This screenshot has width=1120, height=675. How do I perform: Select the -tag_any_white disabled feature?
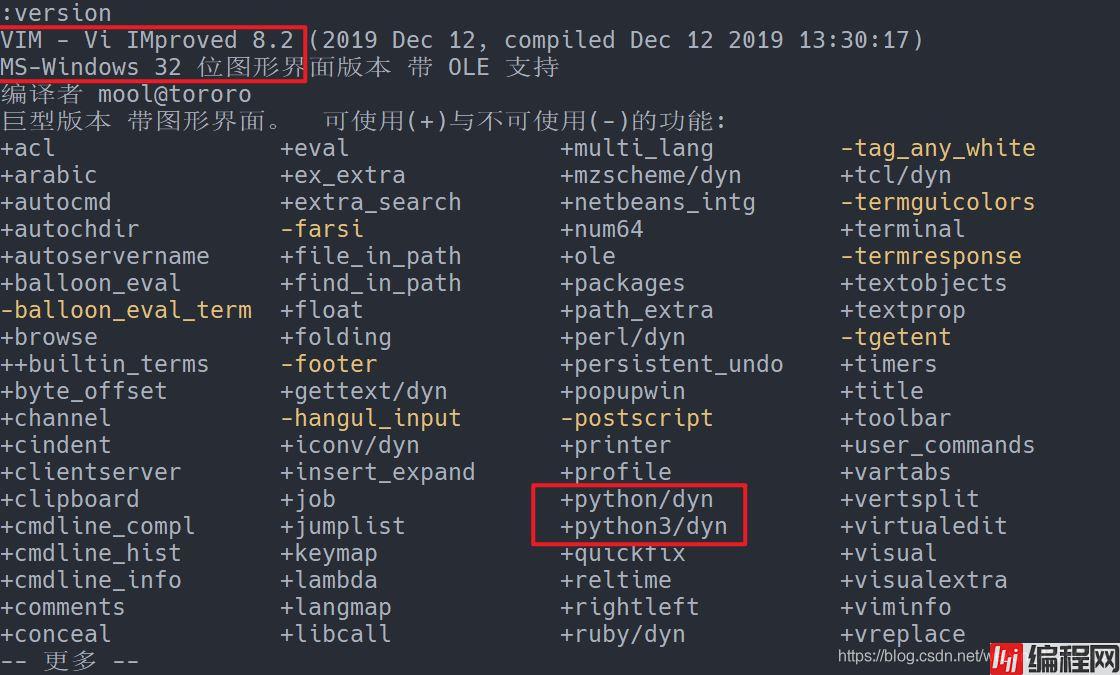(937, 148)
